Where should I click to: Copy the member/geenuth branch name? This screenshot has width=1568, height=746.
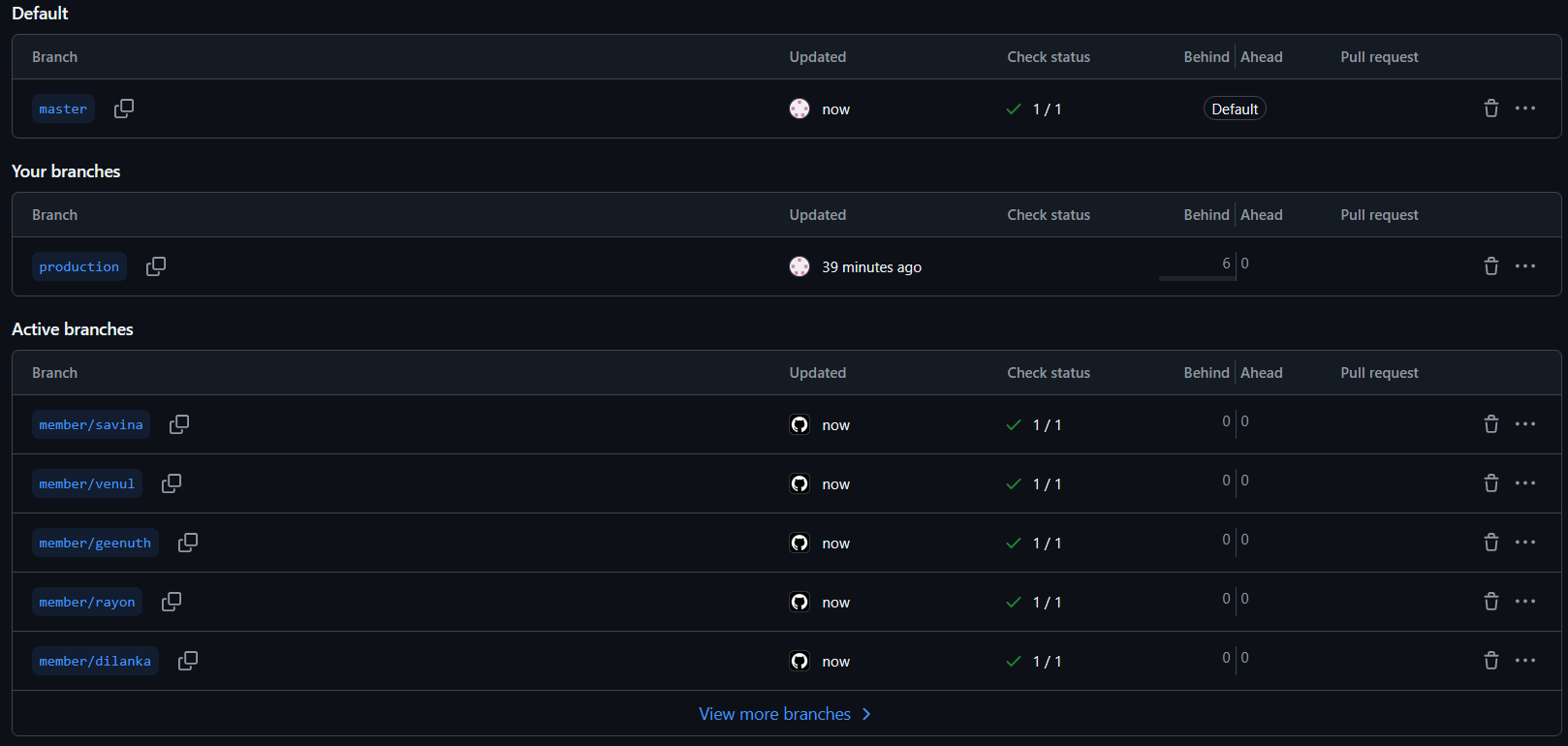click(x=188, y=543)
